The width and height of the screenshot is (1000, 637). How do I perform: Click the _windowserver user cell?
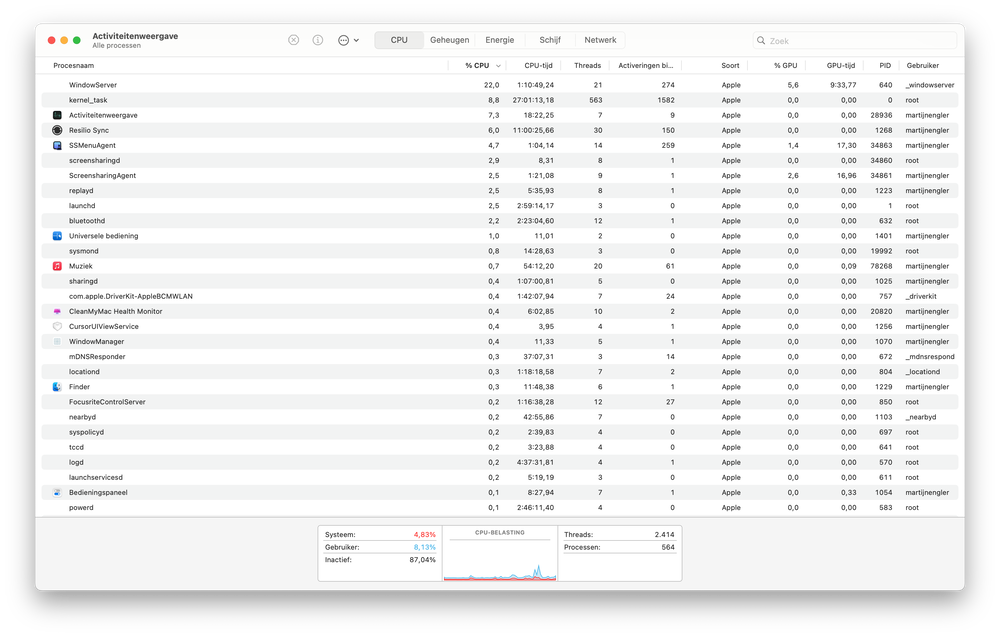click(x=930, y=85)
